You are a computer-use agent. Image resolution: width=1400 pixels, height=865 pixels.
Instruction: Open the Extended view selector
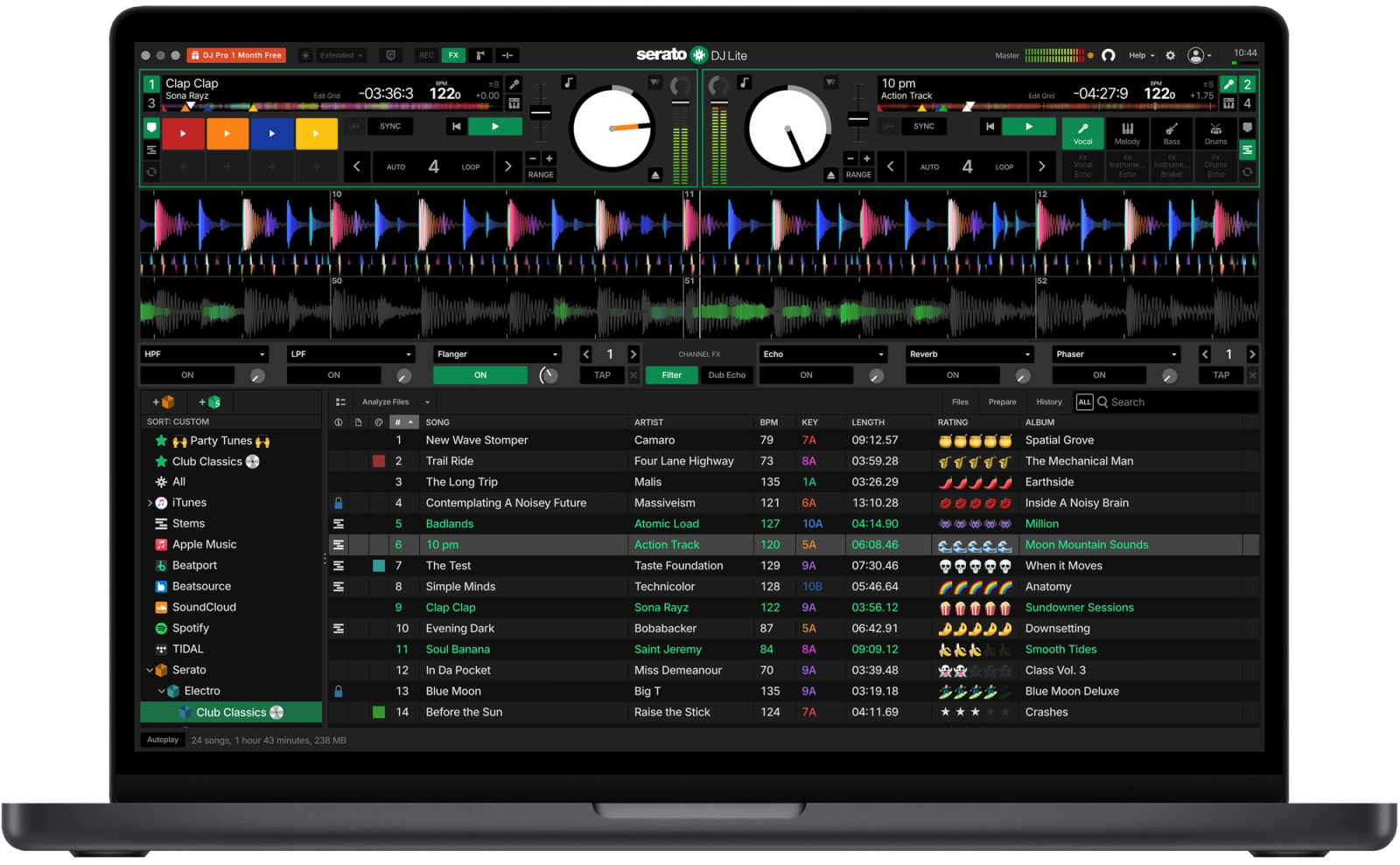[339, 55]
